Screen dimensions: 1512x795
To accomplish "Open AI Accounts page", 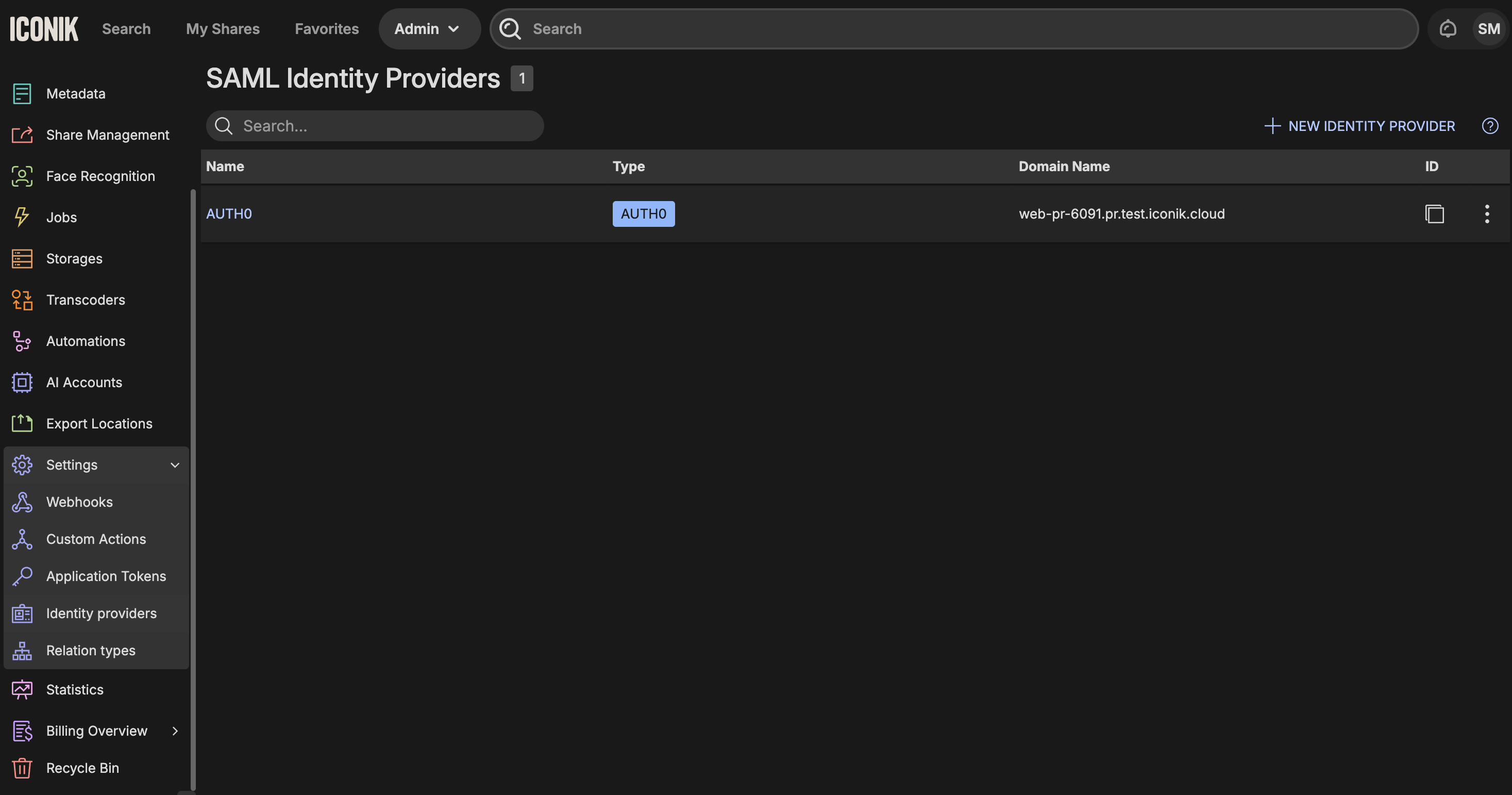I will 84,382.
